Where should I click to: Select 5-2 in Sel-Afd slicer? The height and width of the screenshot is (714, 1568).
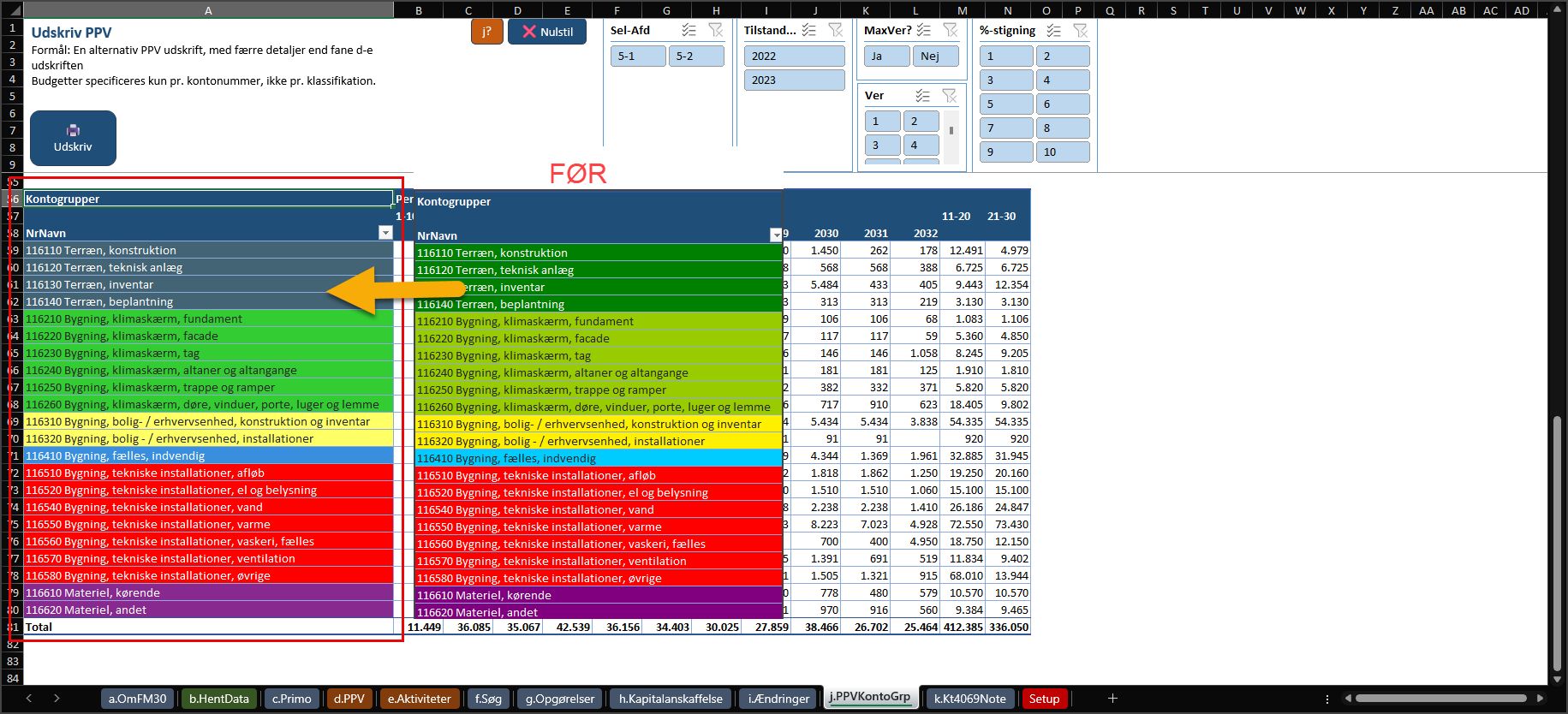tap(696, 57)
